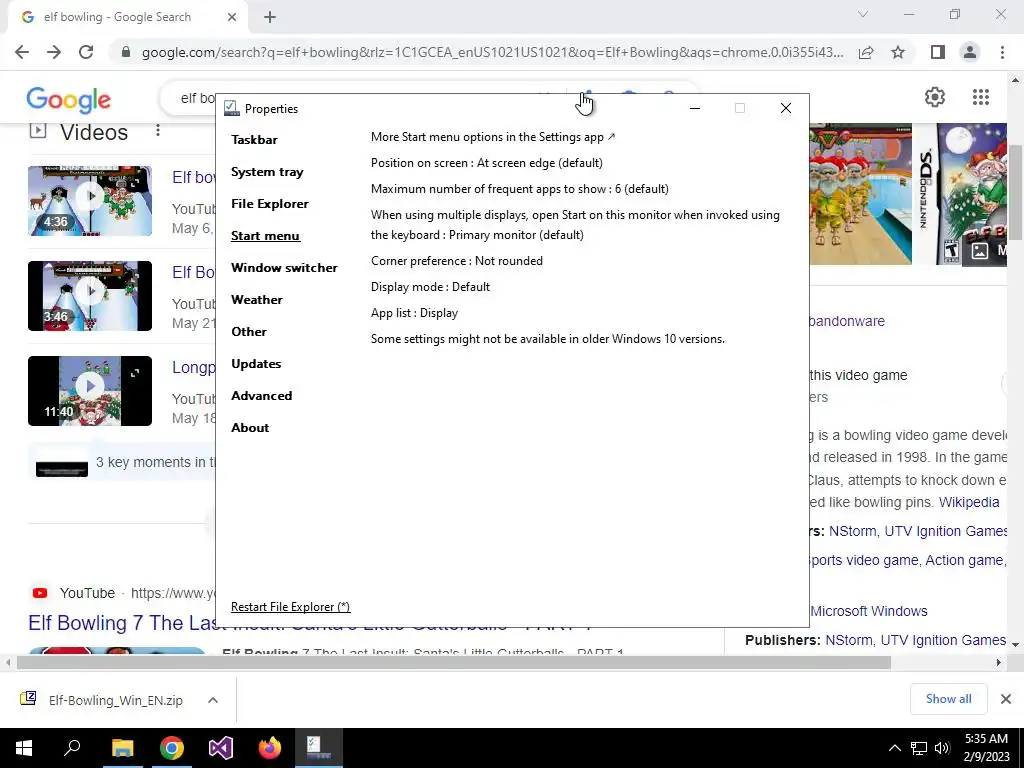1024x768 pixels.
Task: Toggle App list display setting
Action: click(414, 313)
